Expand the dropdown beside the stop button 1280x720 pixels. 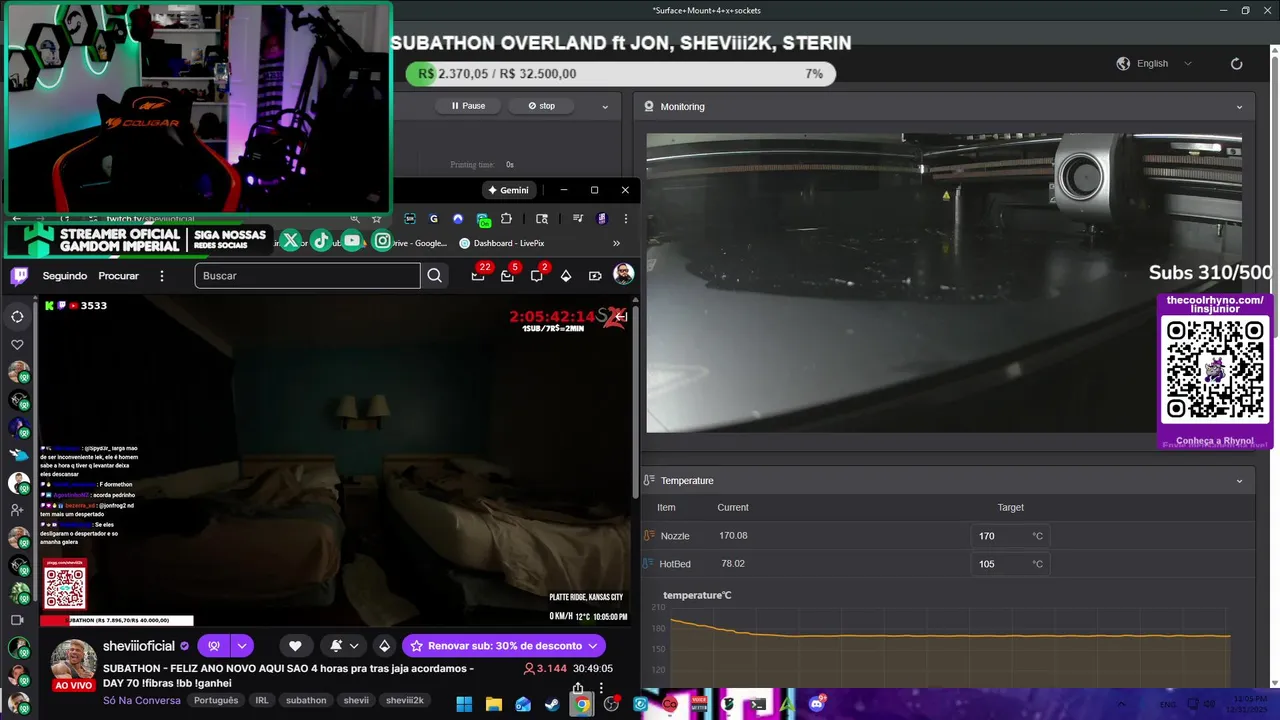pos(604,106)
